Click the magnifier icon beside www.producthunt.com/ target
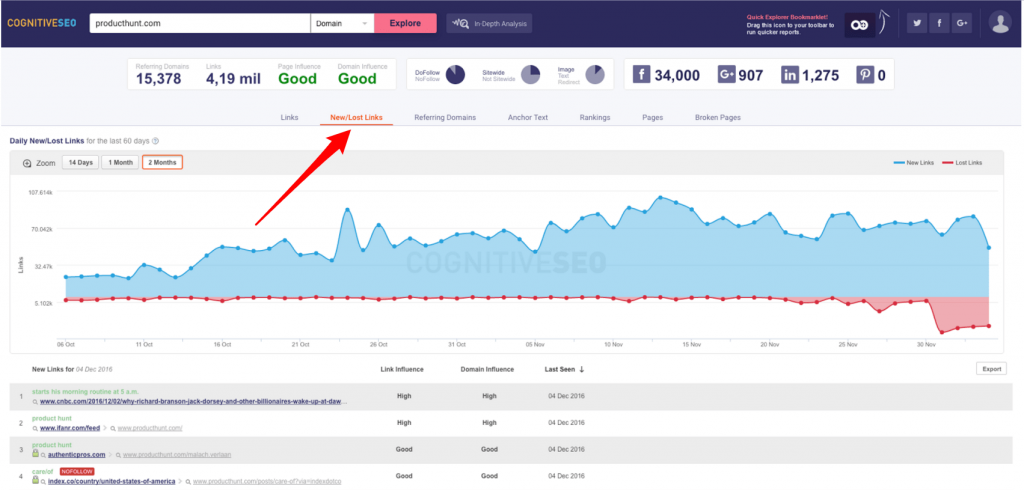Screen dimensions: 1024x491 [x=113, y=428]
